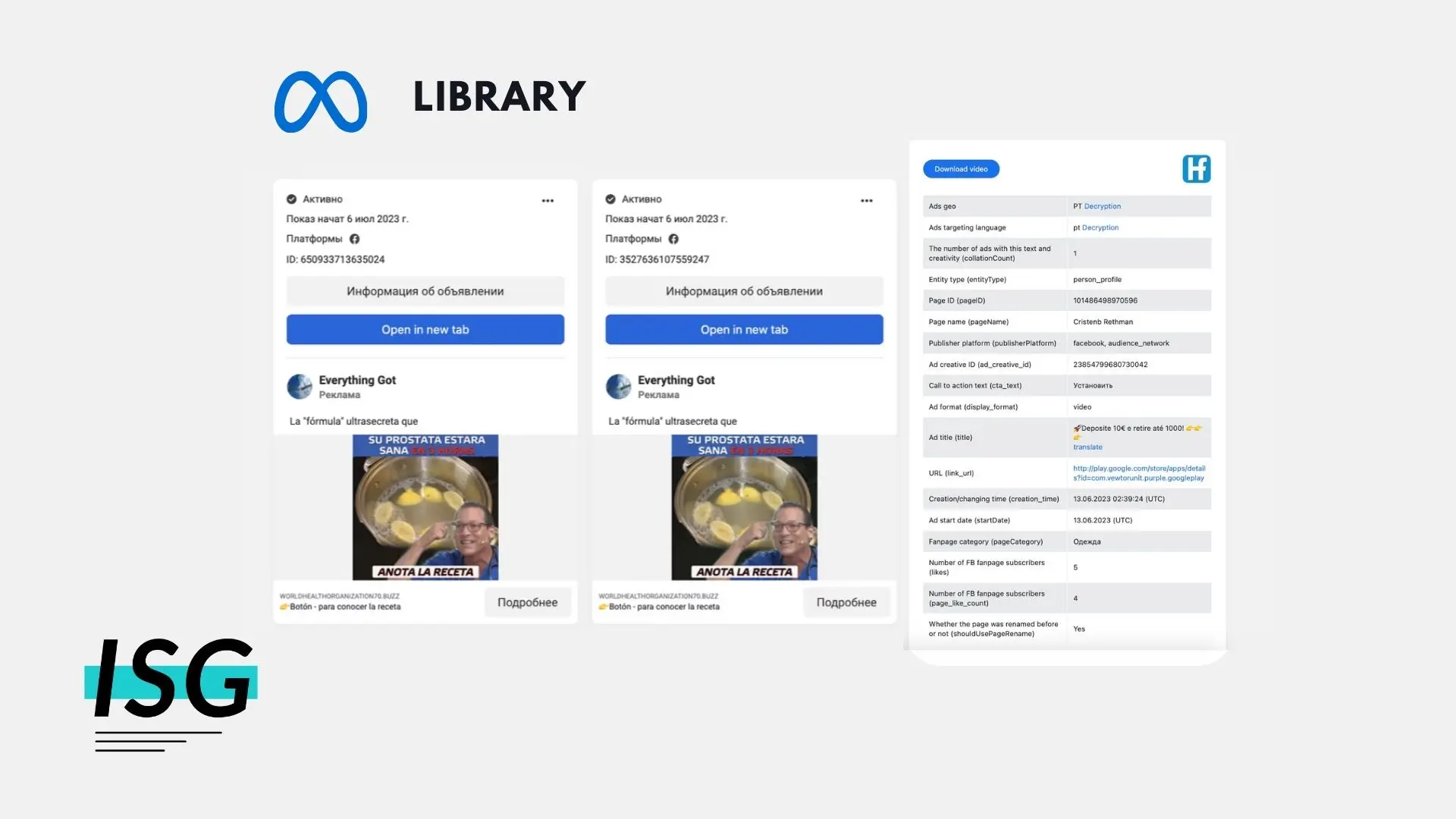Click Download video button

tap(959, 168)
